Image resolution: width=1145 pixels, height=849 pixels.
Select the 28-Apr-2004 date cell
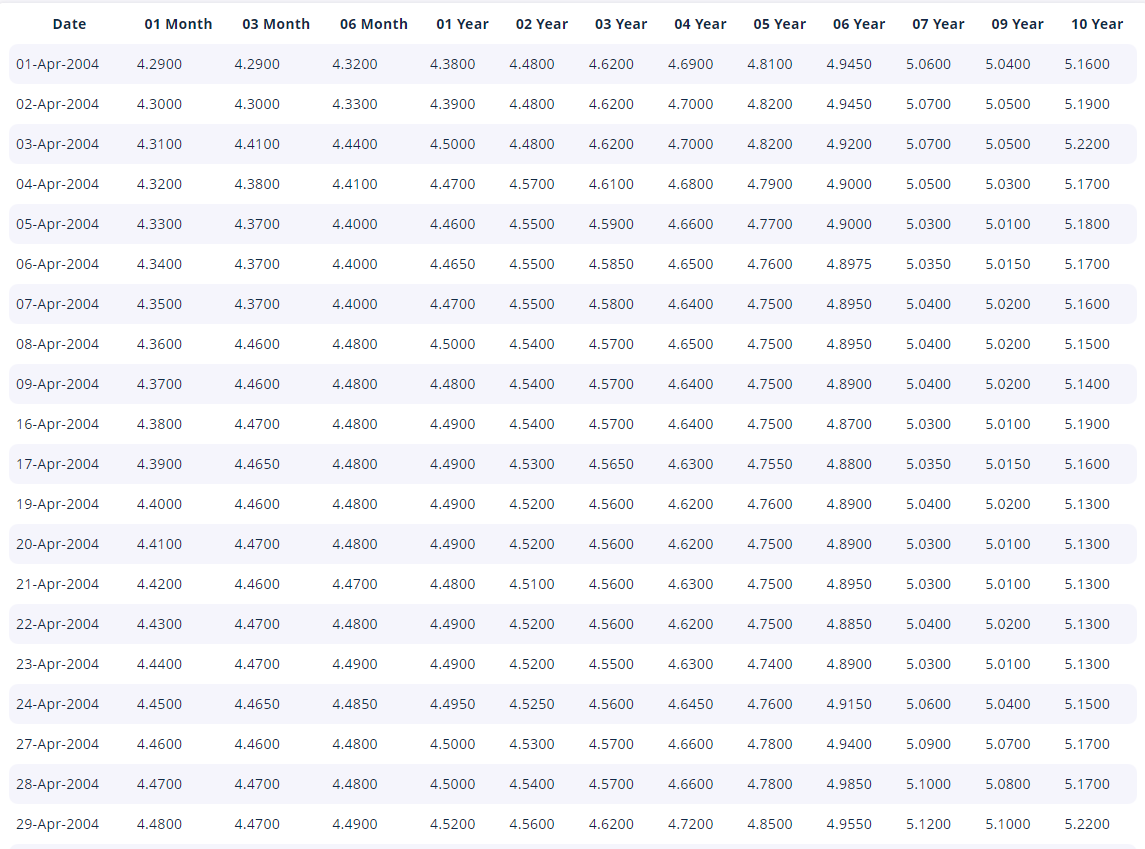point(58,784)
